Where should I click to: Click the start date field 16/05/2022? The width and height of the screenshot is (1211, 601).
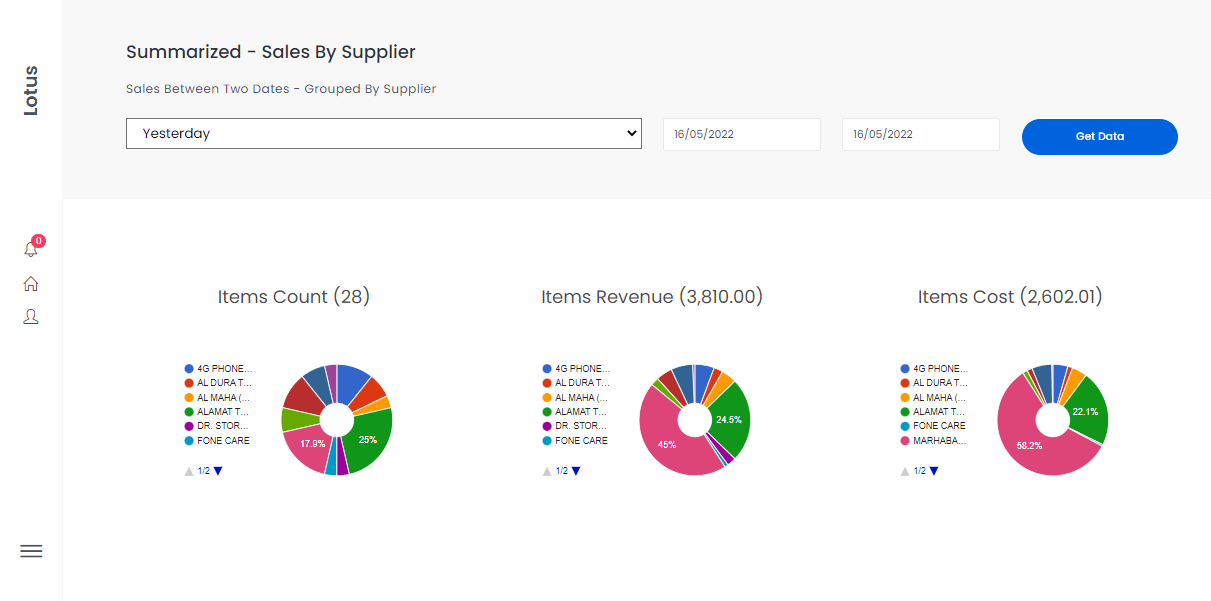[x=742, y=134]
